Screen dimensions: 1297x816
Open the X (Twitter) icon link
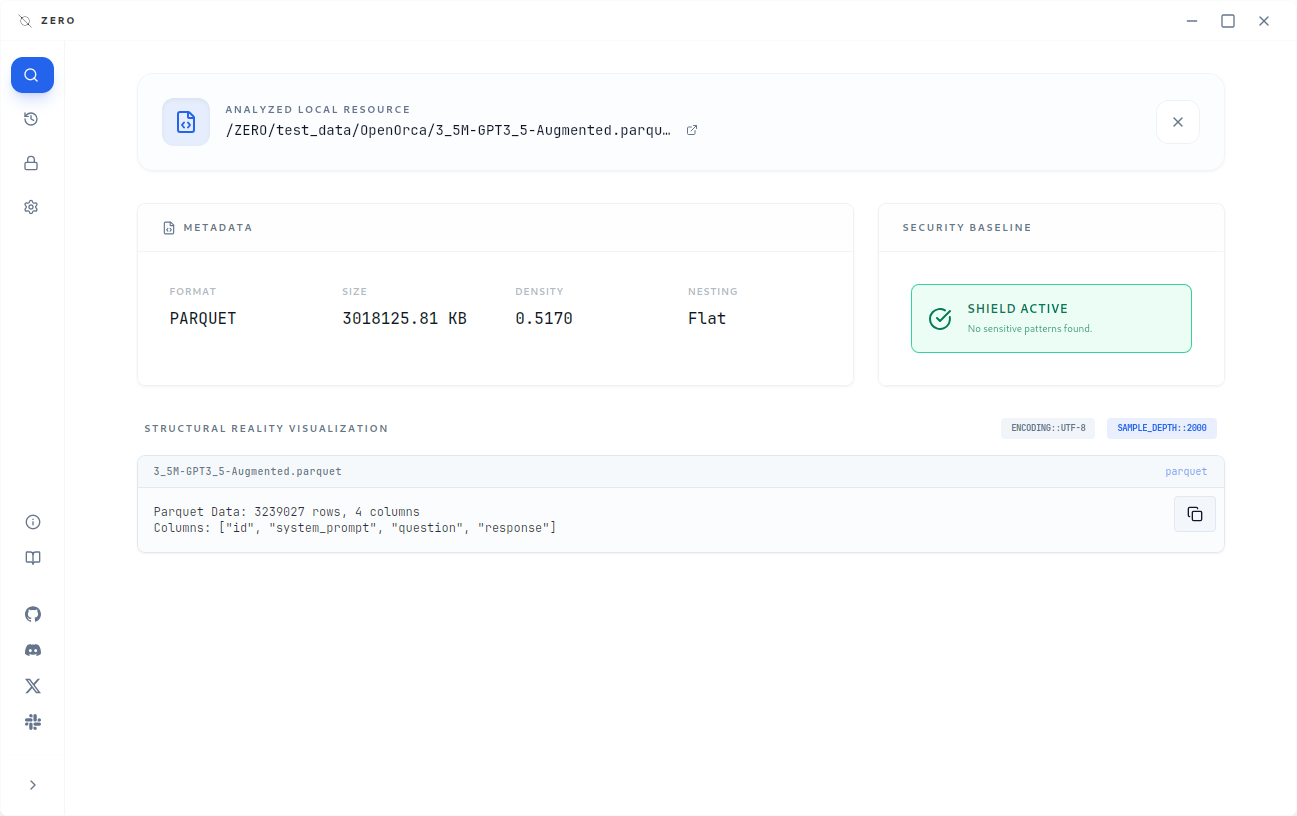point(33,686)
